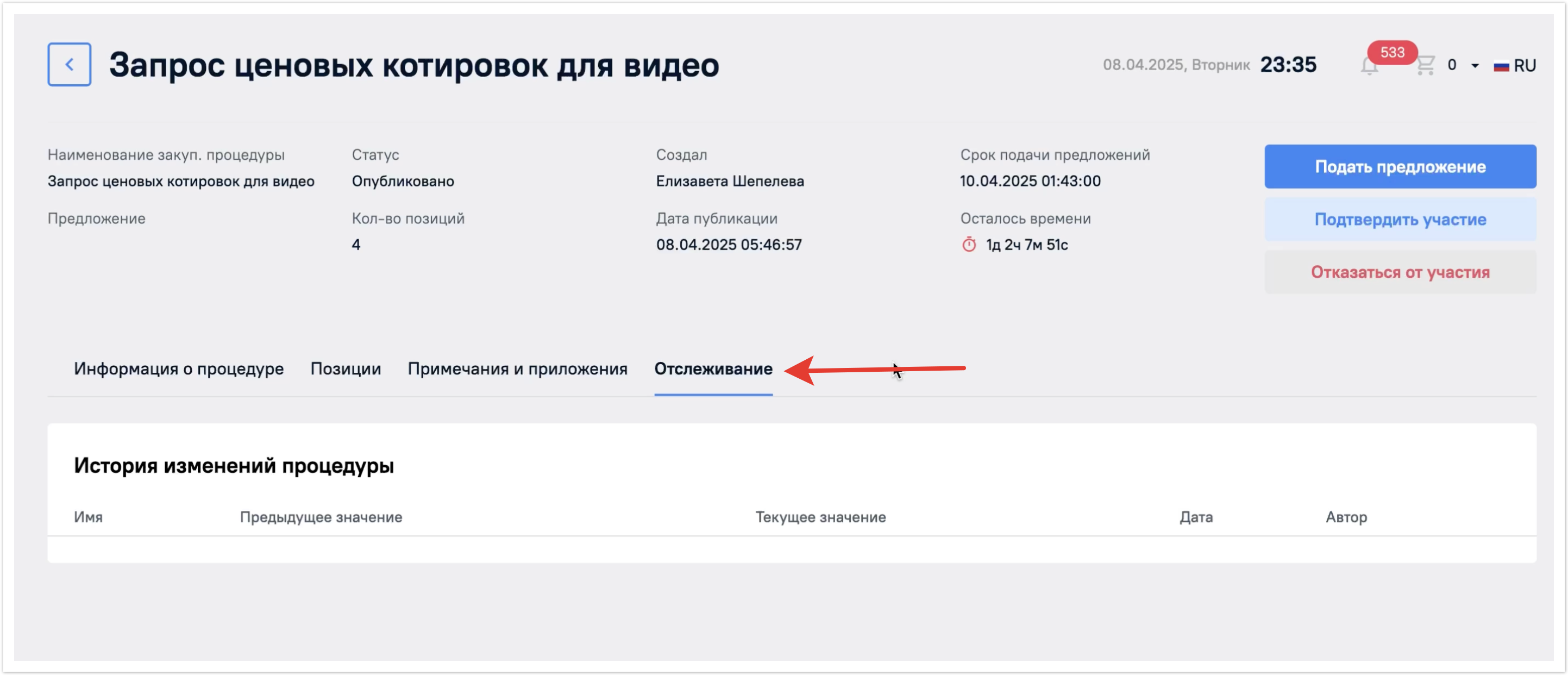Open the shopping cart icon

(1426, 65)
